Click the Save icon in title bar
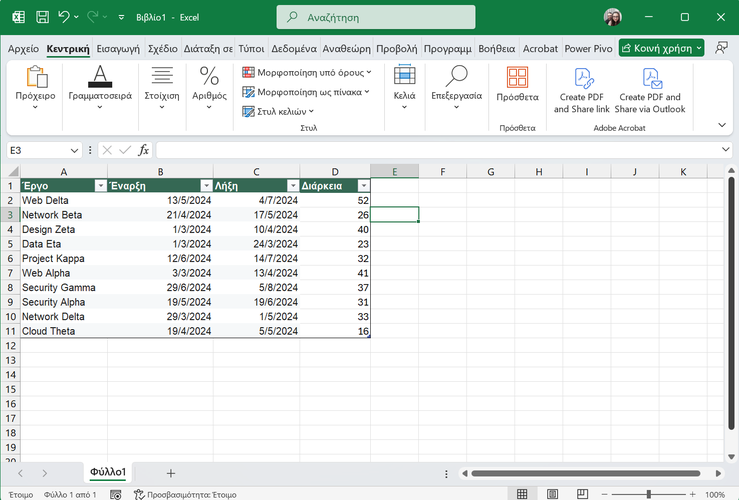This screenshot has width=739, height=500. pyautogui.click(x=41, y=17)
